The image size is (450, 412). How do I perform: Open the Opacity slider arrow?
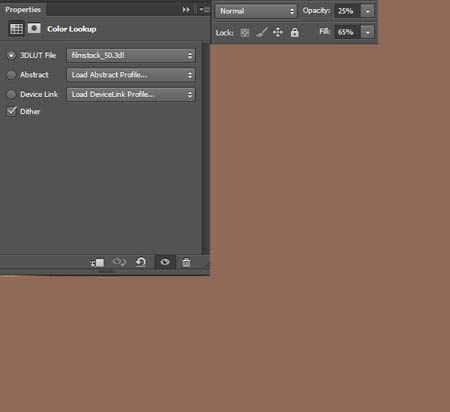pos(368,11)
